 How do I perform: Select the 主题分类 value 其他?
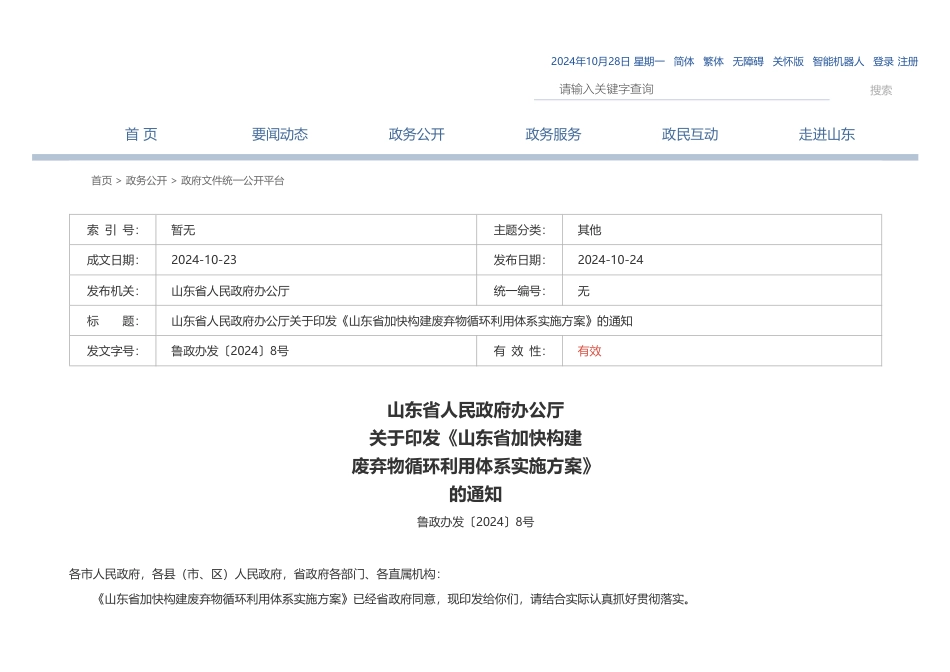(x=590, y=230)
